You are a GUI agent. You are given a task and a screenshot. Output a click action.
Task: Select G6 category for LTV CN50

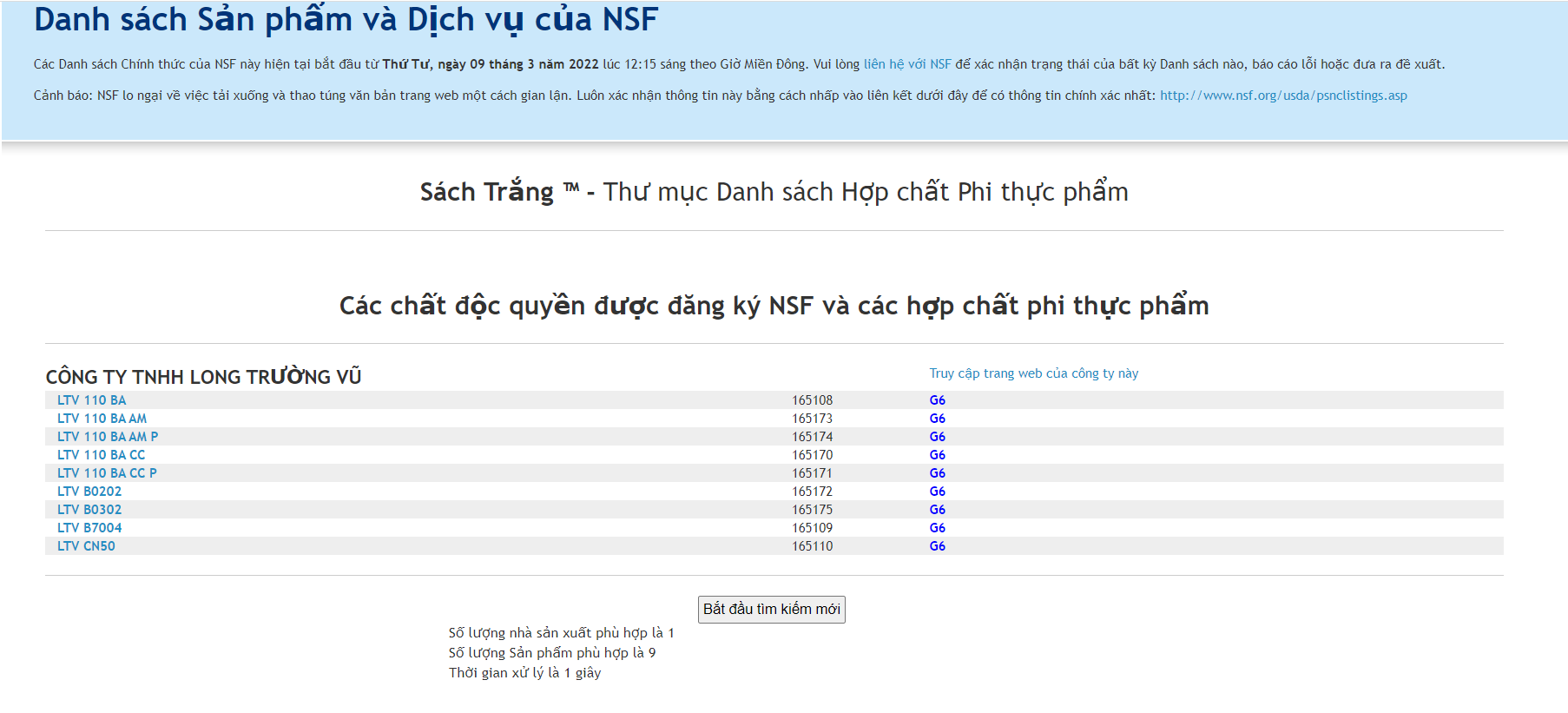point(937,546)
